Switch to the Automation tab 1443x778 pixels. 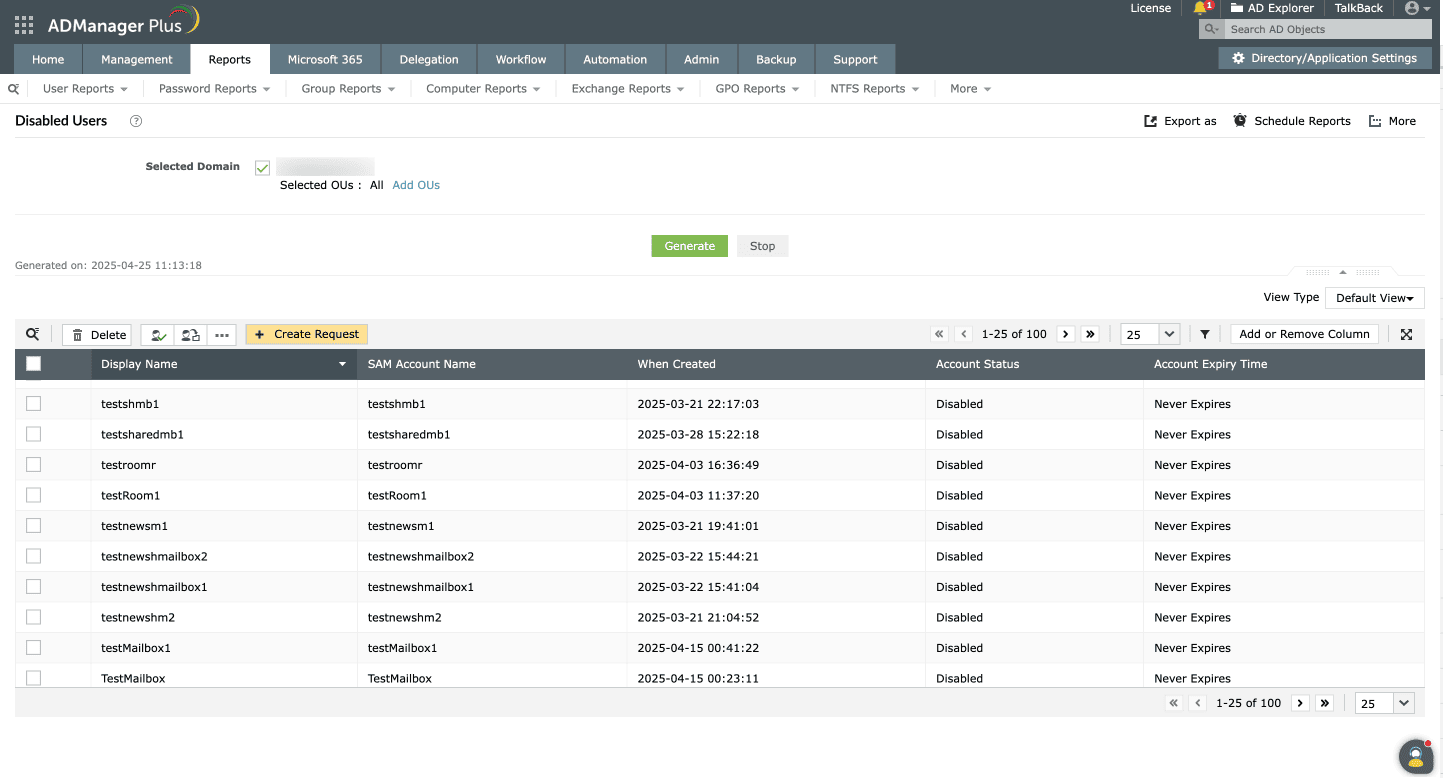pos(614,59)
